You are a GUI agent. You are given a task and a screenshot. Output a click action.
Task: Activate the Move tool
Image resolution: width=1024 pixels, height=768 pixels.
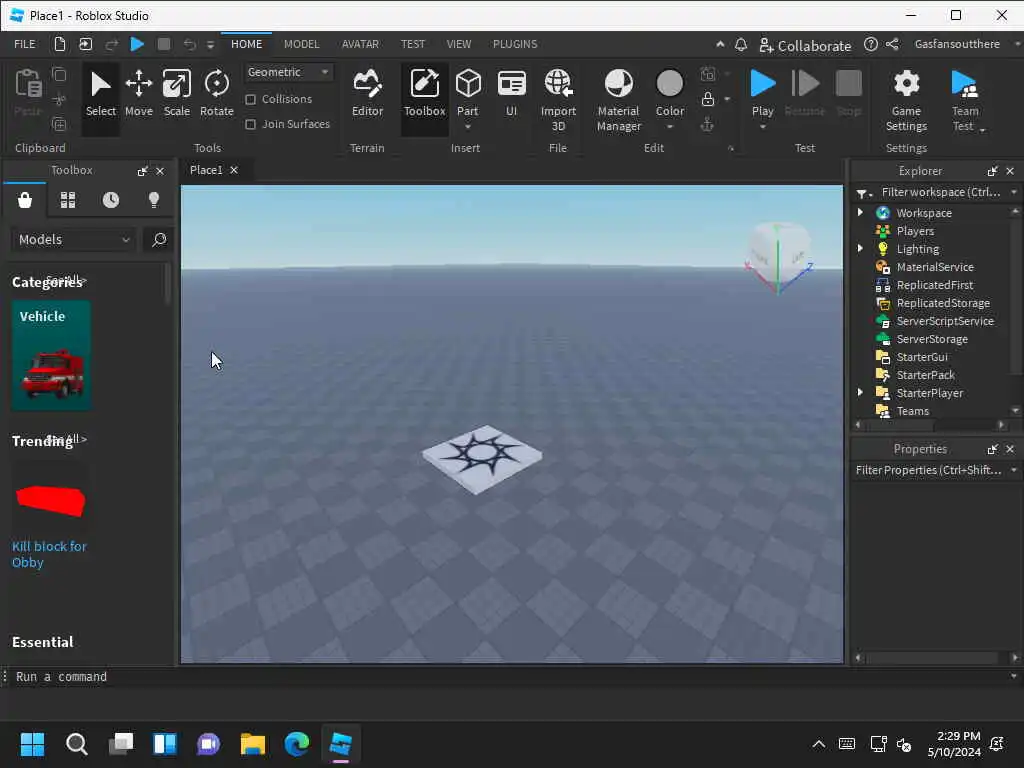pos(138,93)
